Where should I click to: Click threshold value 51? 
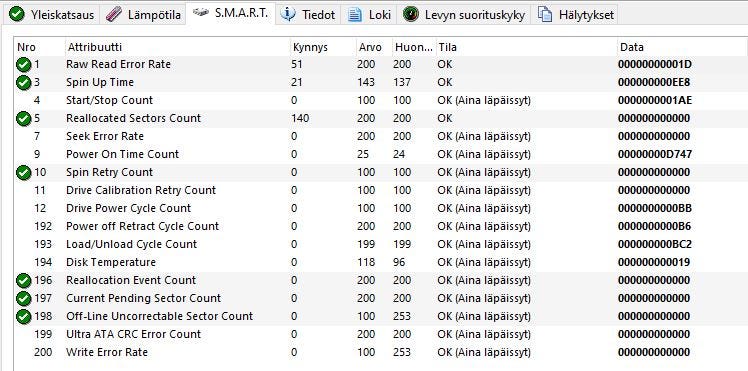[x=297, y=64]
